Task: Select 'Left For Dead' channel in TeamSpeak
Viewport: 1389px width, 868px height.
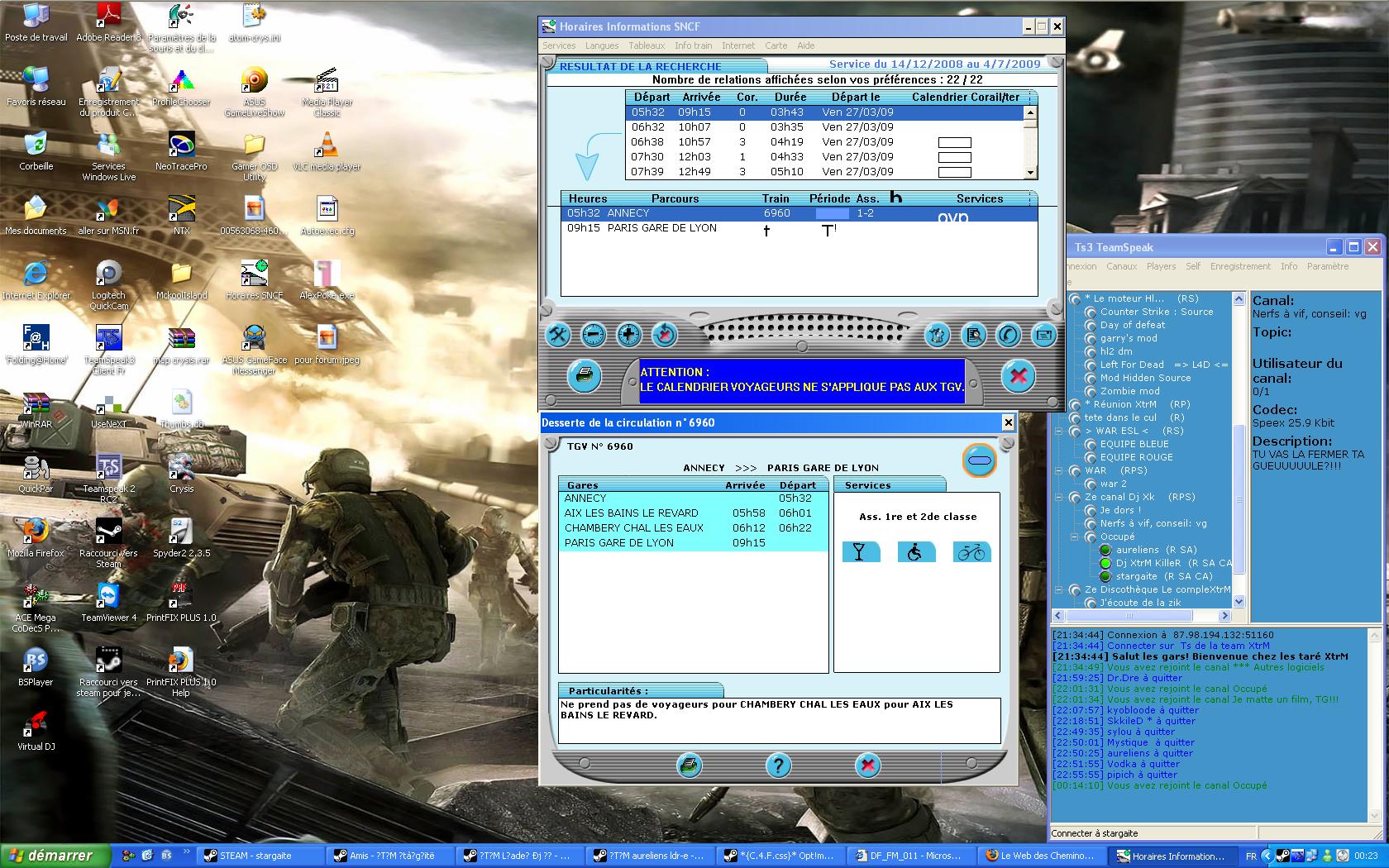Action: [1163, 365]
